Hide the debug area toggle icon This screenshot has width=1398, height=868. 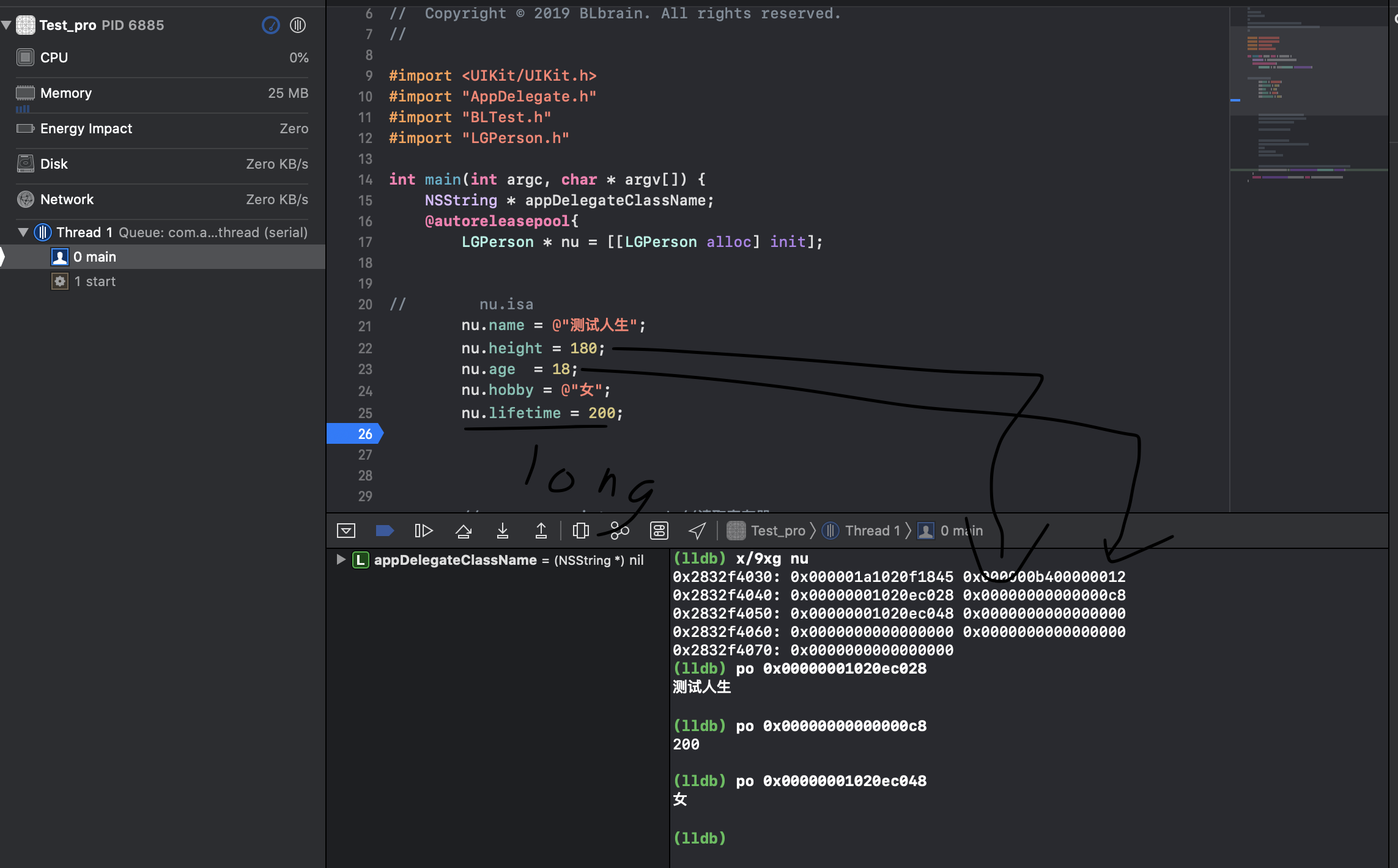tap(346, 531)
